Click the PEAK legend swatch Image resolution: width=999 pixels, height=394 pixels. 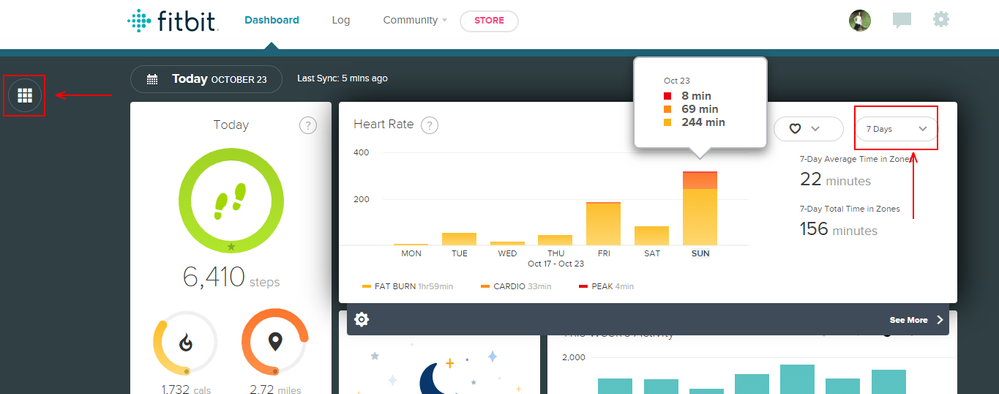click(584, 287)
